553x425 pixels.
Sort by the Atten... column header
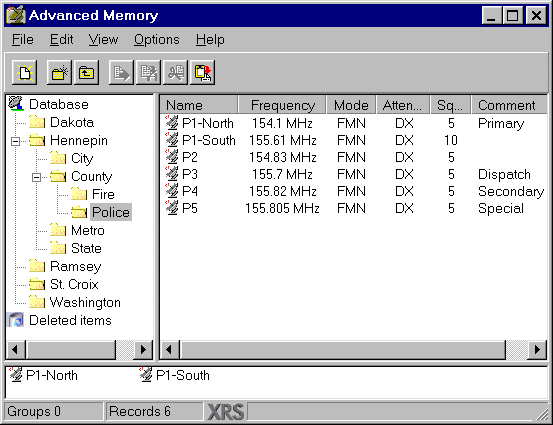point(403,105)
